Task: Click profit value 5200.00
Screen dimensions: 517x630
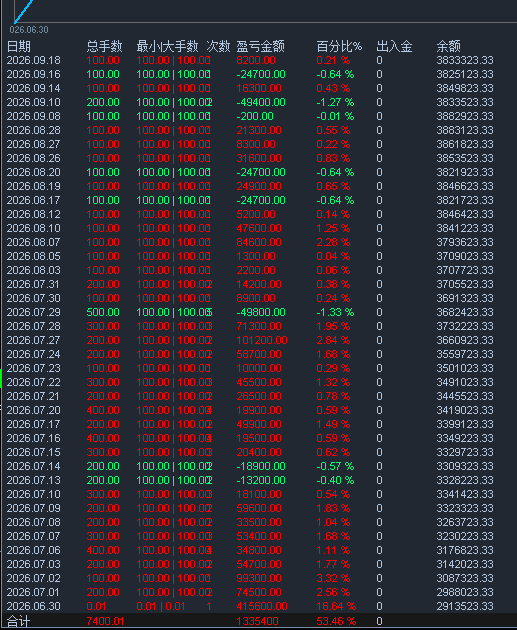Action: coord(256,214)
